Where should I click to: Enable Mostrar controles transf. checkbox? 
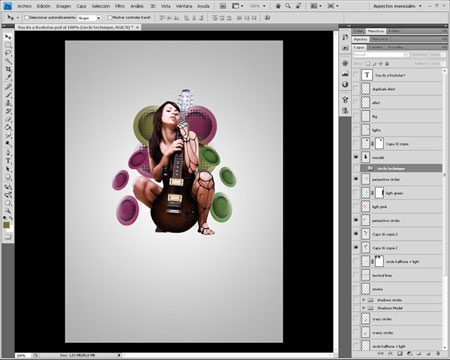pos(110,18)
